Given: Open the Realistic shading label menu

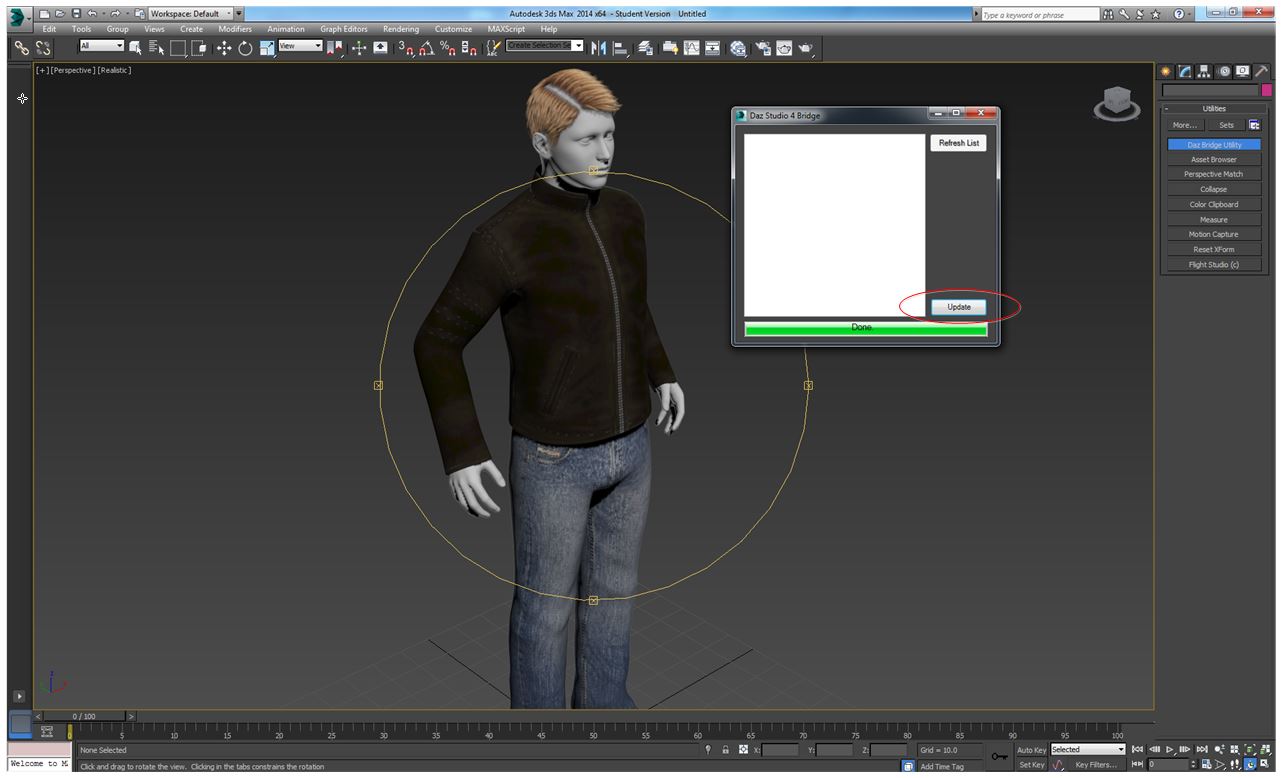Looking at the screenshot, I should 115,70.
